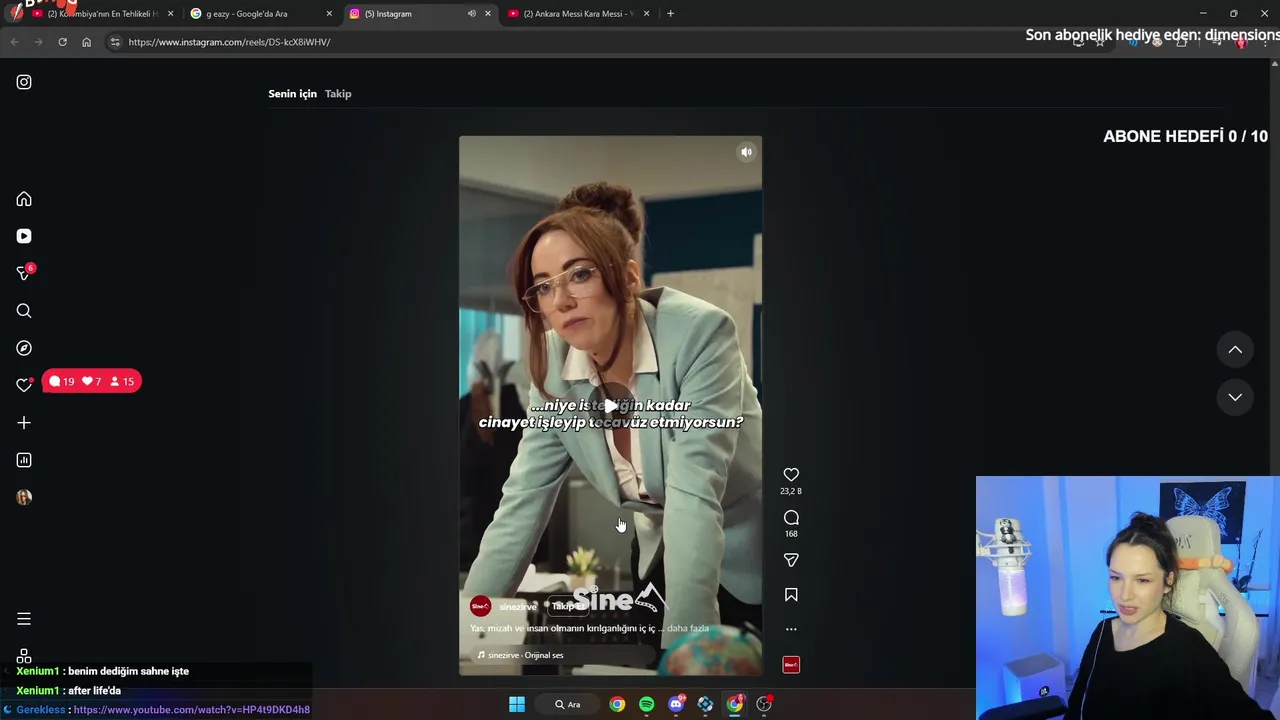Open taskbar search box Ara

[569, 704]
